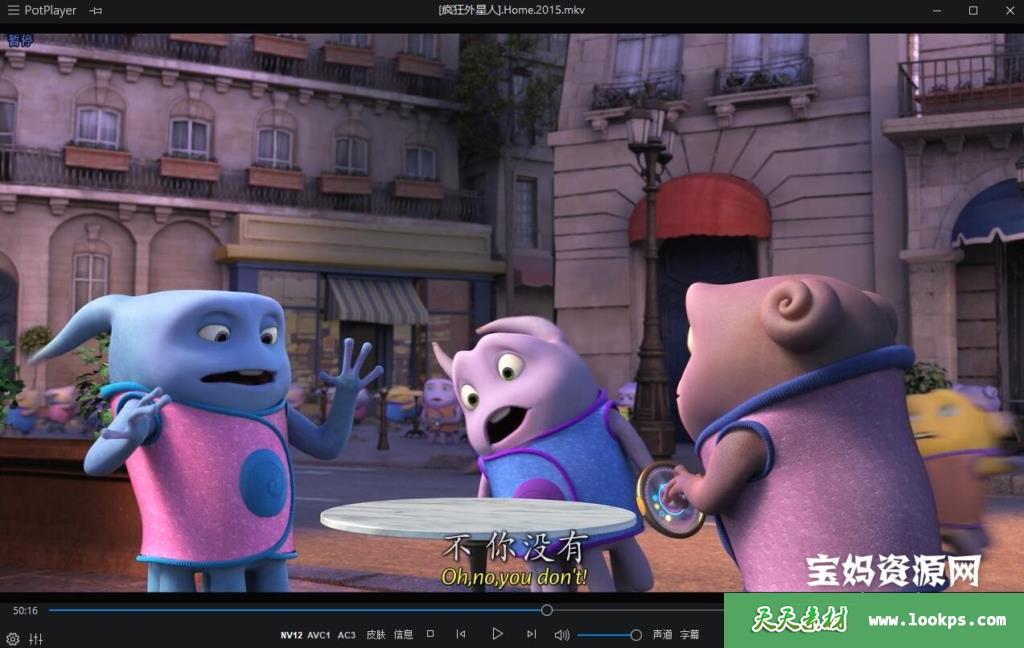Click the AC3 audio codec label
This screenshot has width=1024, height=648.
click(347, 635)
